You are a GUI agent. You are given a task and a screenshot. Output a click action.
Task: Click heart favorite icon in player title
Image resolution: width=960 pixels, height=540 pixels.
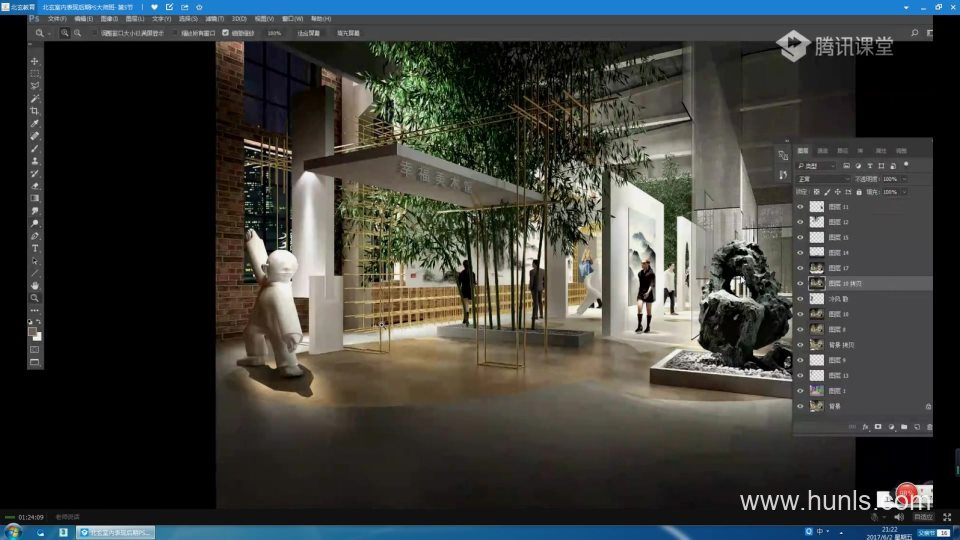[154, 7]
